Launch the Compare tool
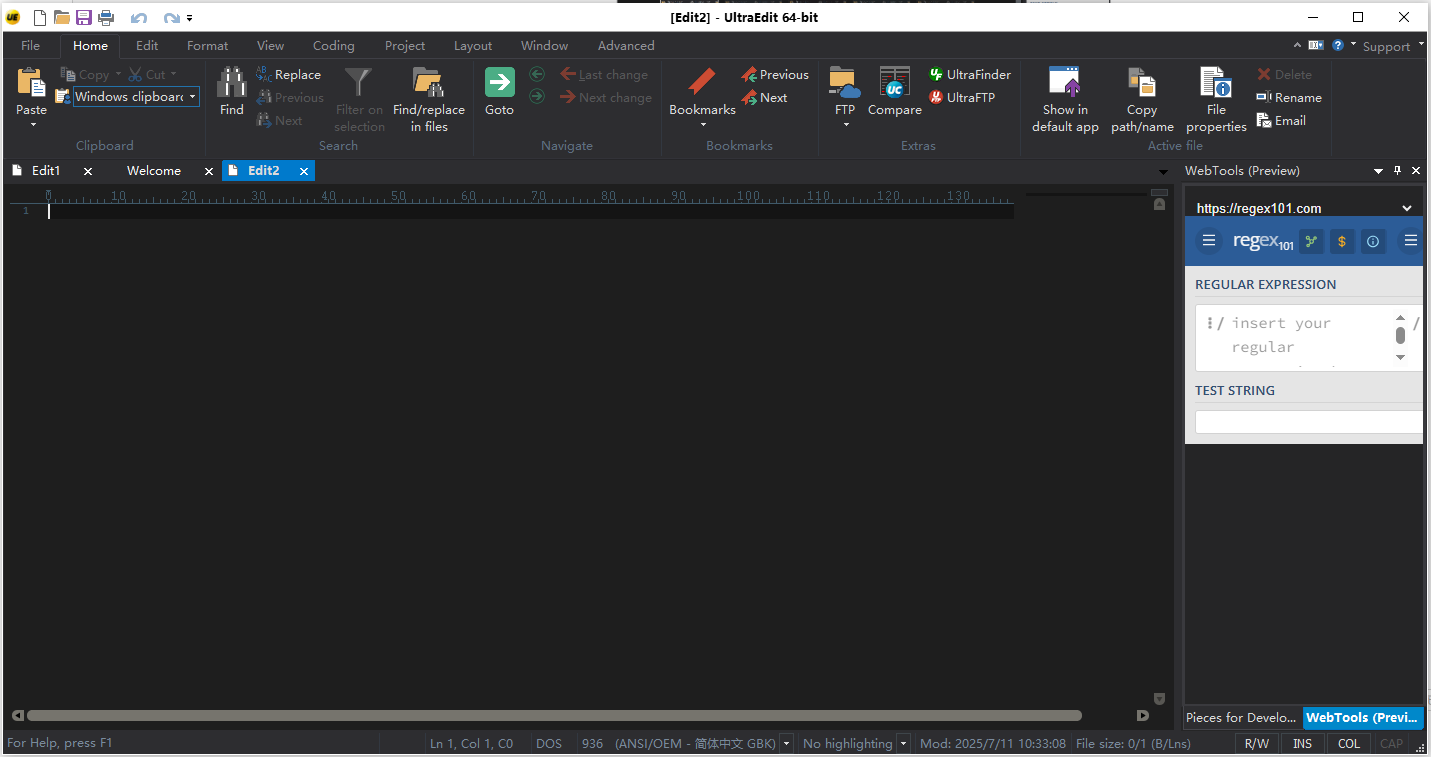This screenshot has height=757, width=1431. tap(894, 84)
